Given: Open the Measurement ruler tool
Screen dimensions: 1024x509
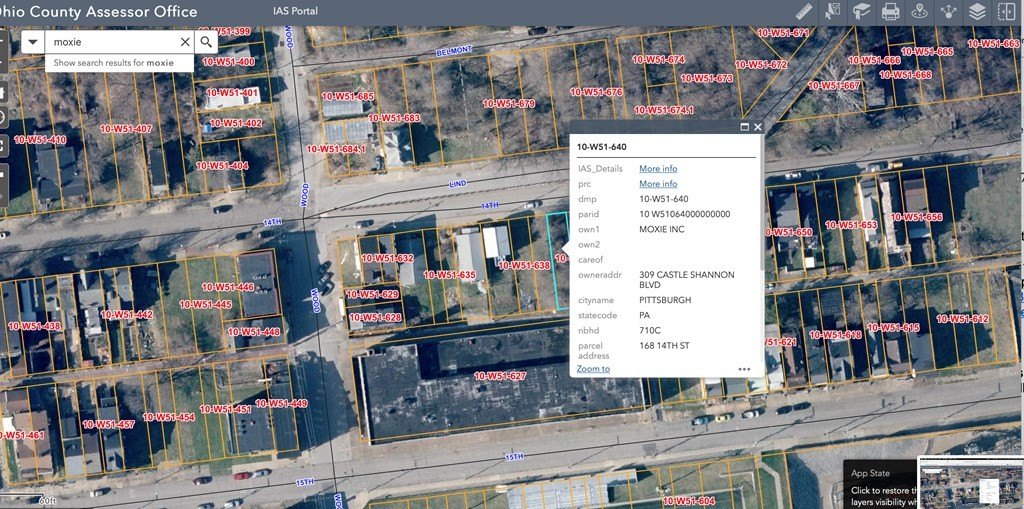Looking at the screenshot, I should (x=803, y=12).
